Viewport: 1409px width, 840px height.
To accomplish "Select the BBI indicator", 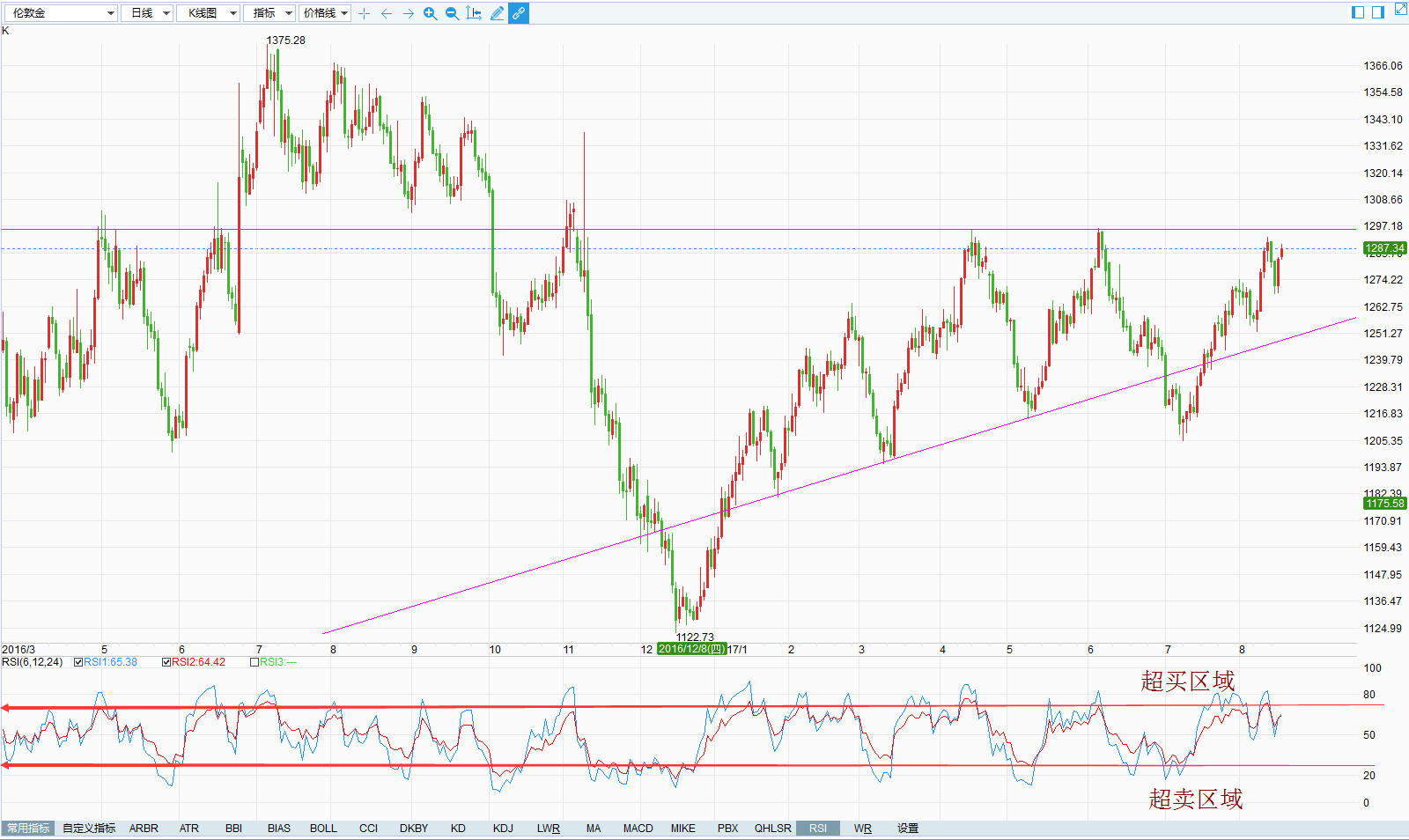I will 233,828.
